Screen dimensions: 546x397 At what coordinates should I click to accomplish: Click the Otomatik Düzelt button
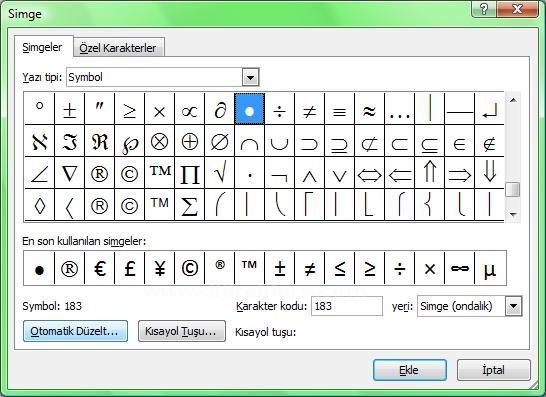[x=75, y=331]
